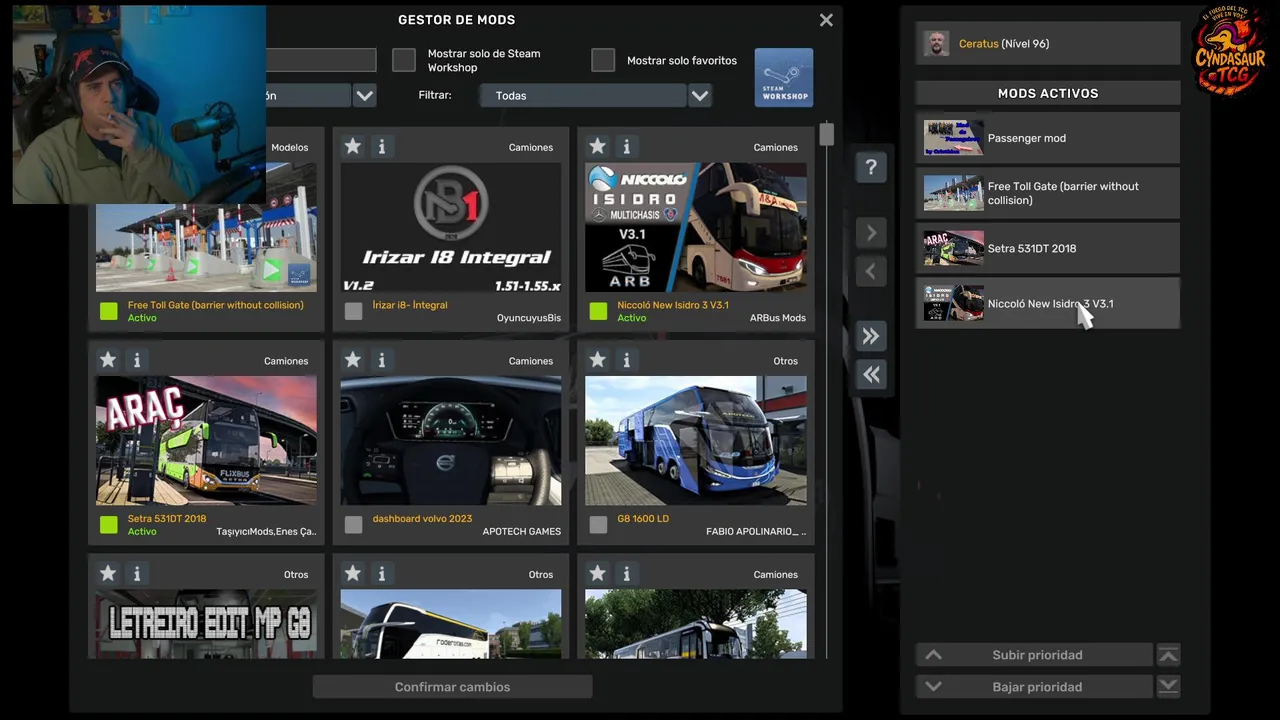Click the Letreiro Edit MP G8 thumbnail
1280x720 pixels.
coord(206,624)
